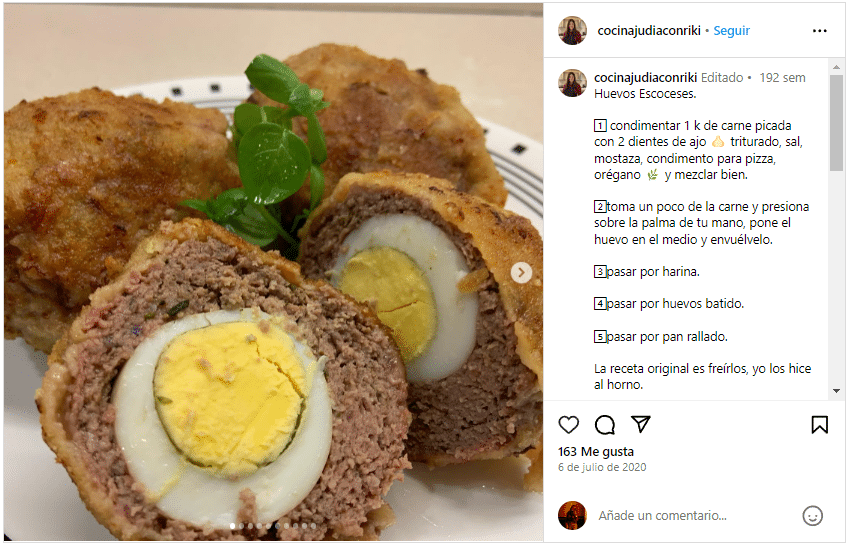
Task: Open cocinajudiaconriki profile from caption username
Action: [645, 78]
